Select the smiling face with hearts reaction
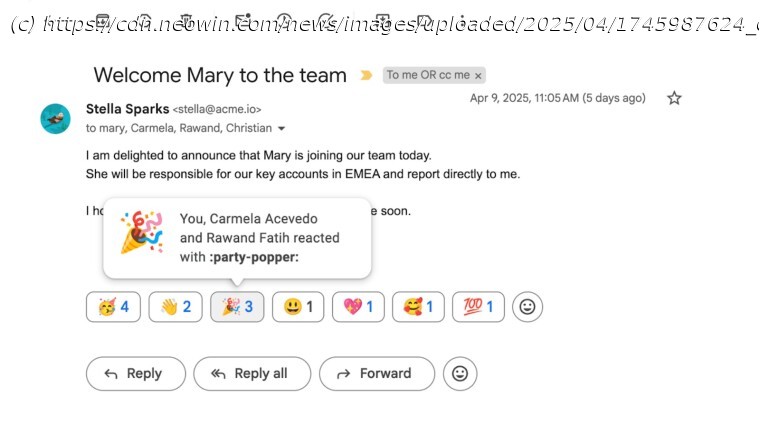Viewport: 760px width, 432px height. tap(418, 307)
